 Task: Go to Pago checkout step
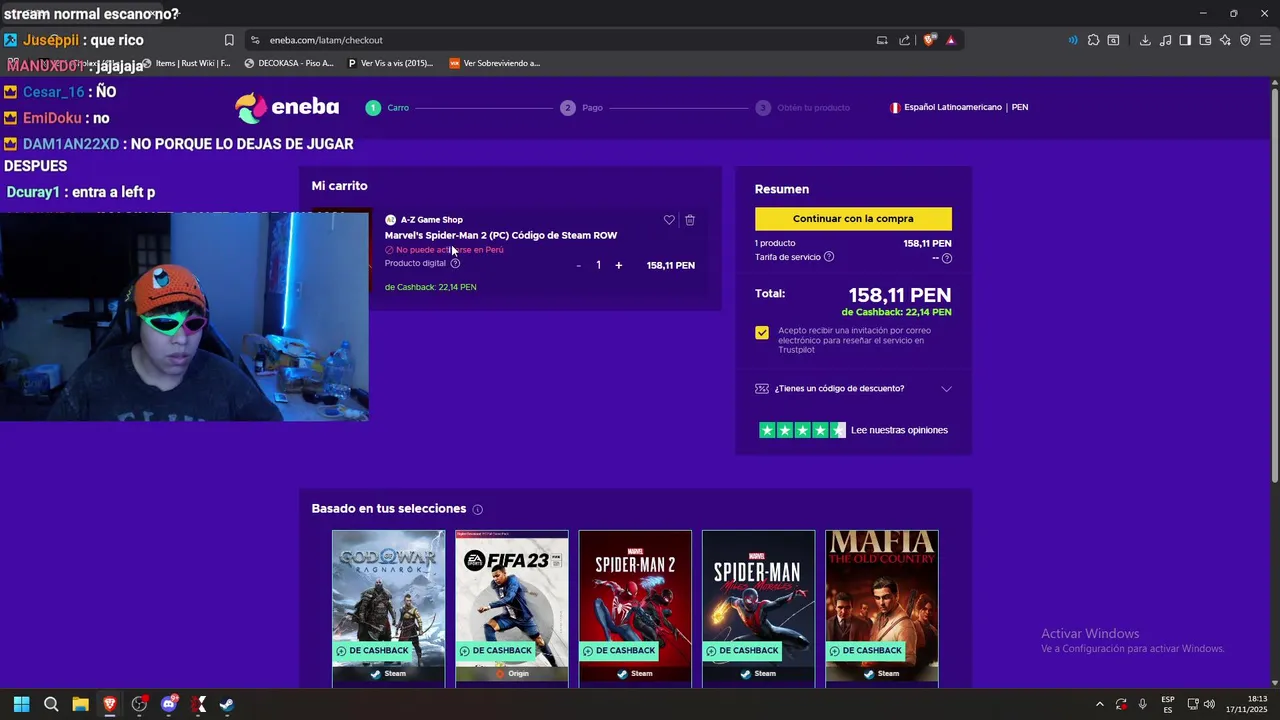click(x=582, y=107)
